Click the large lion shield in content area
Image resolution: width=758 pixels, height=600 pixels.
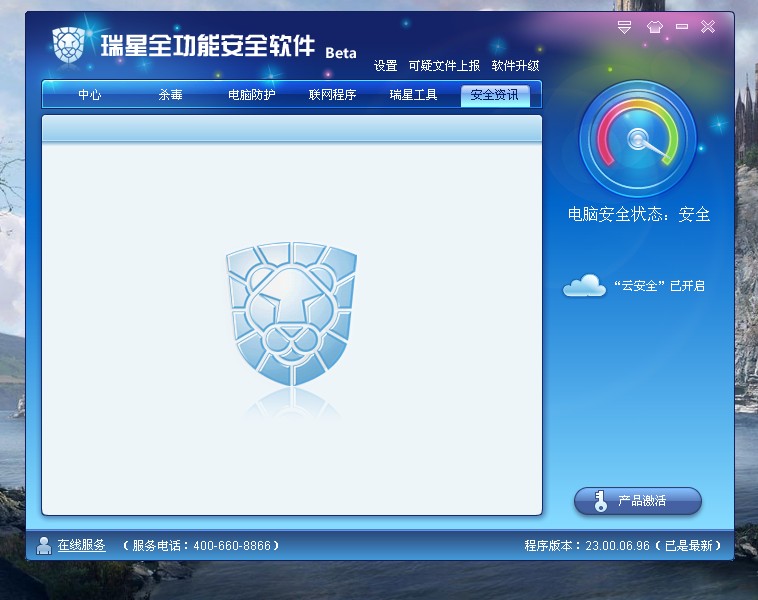point(292,314)
